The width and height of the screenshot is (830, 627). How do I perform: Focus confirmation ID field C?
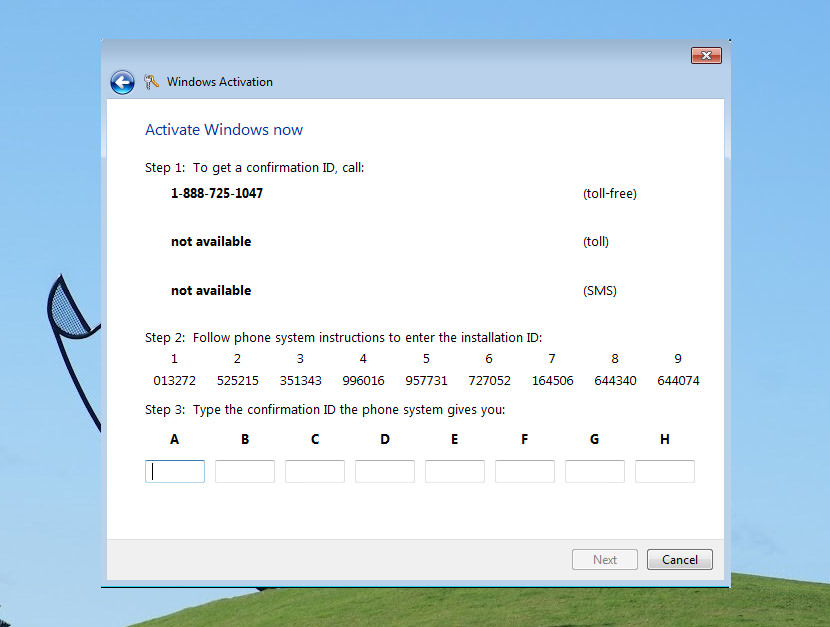315,471
